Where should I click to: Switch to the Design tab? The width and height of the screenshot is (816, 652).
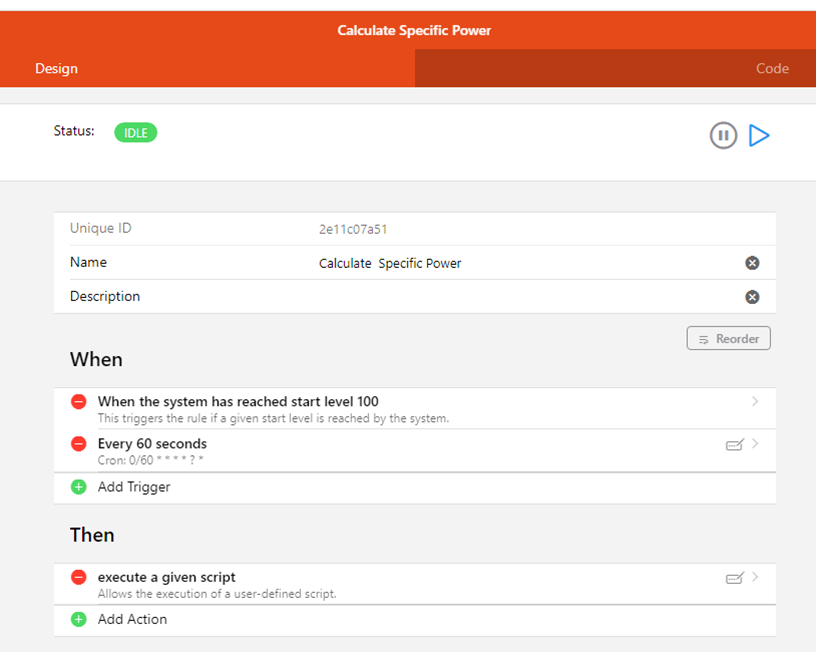(57, 69)
